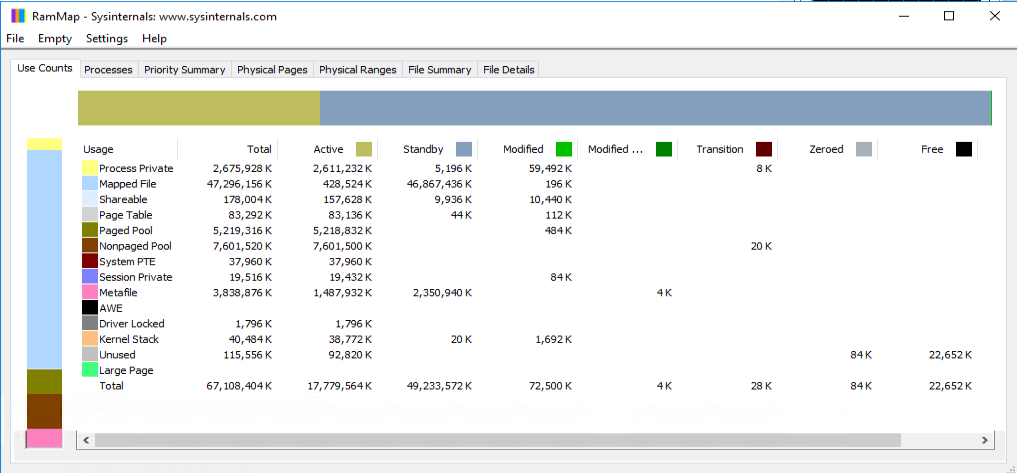The width and height of the screenshot is (1017, 473).
Task: Click the Mapped File segment in vertical bar
Action: (x=44, y=260)
